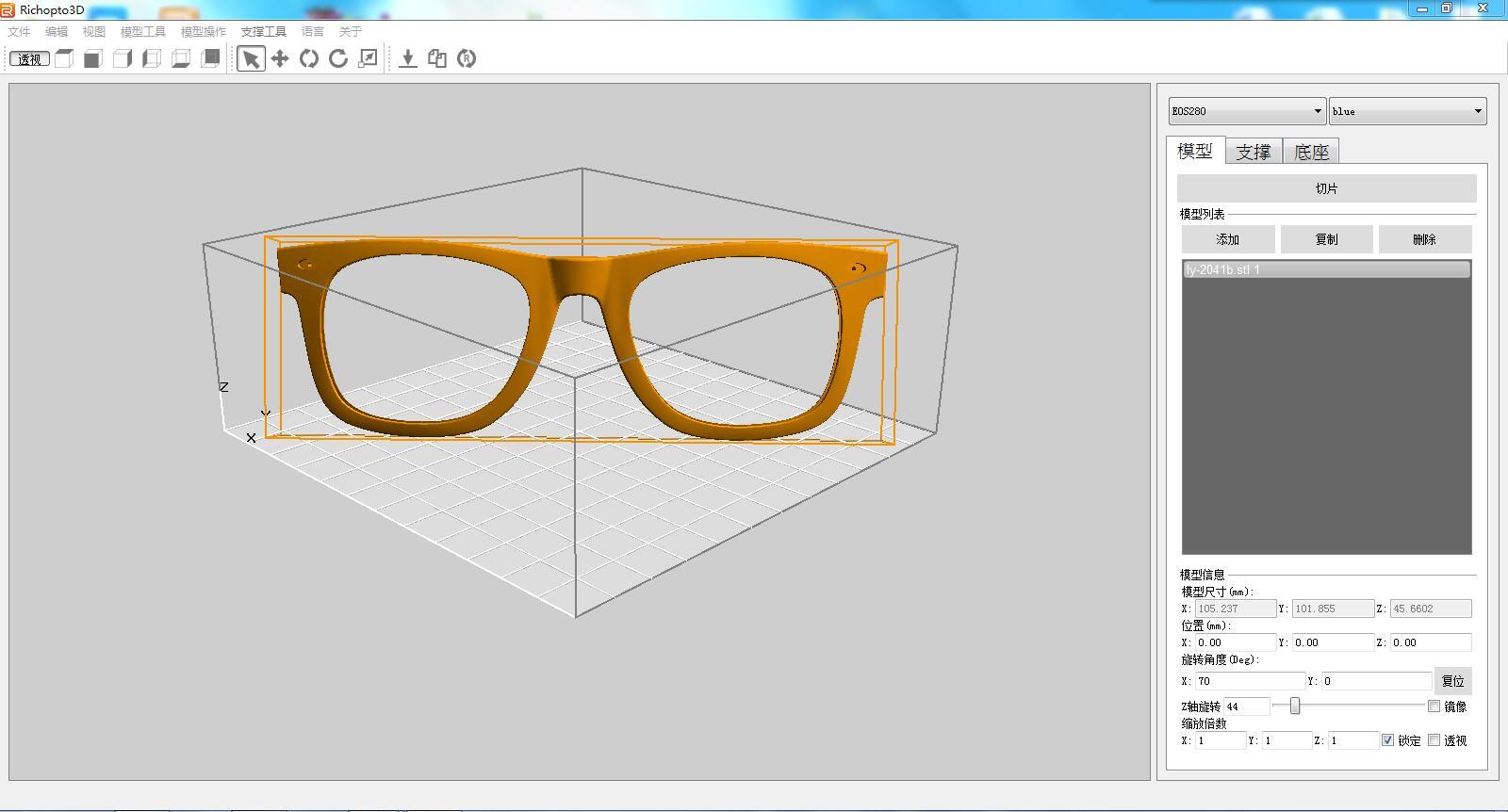Open the 模型工具 menu
The height and width of the screenshot is (812, 1508).
pos(143,31)
